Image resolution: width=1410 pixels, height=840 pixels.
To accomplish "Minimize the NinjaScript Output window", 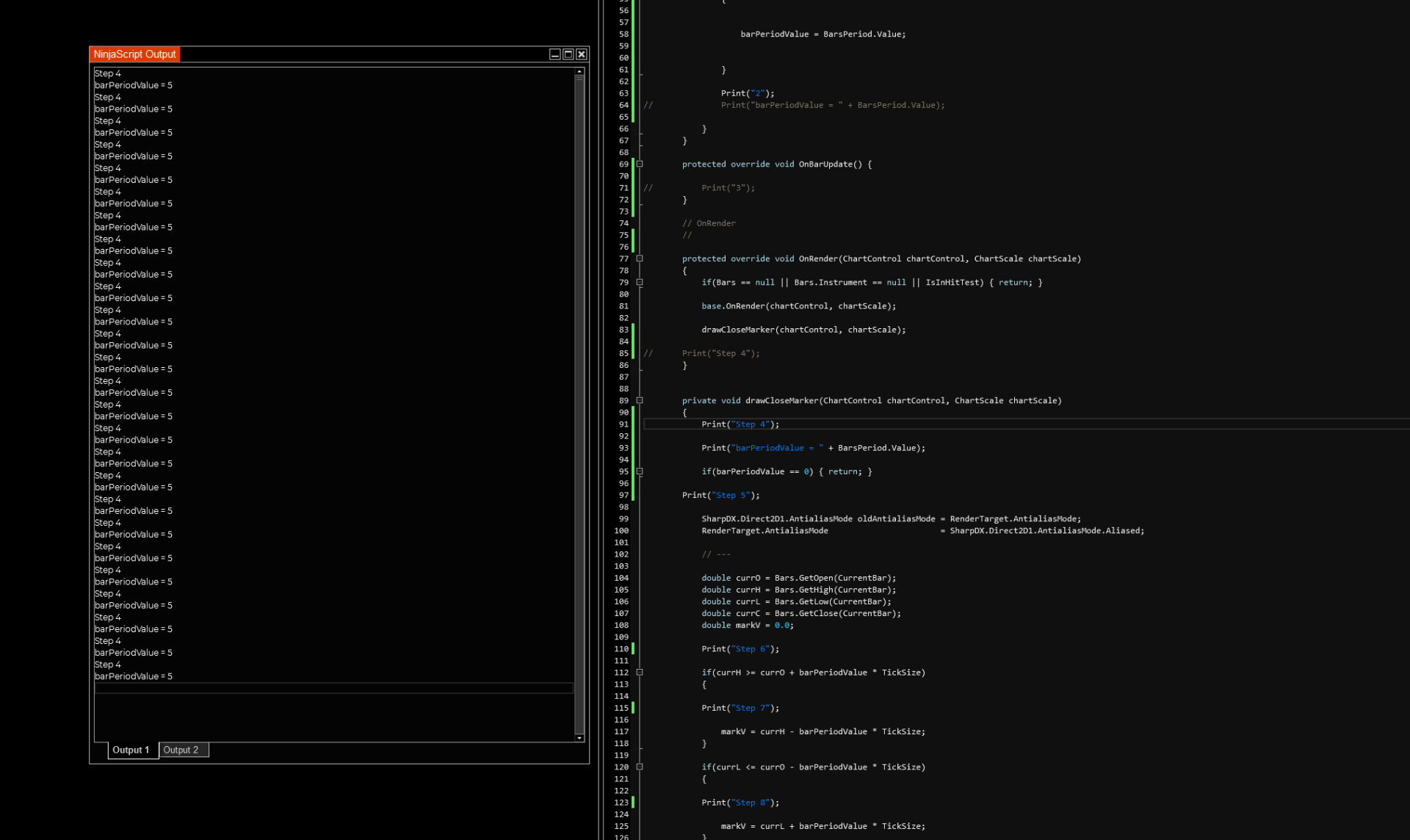I will coord(555,54).
